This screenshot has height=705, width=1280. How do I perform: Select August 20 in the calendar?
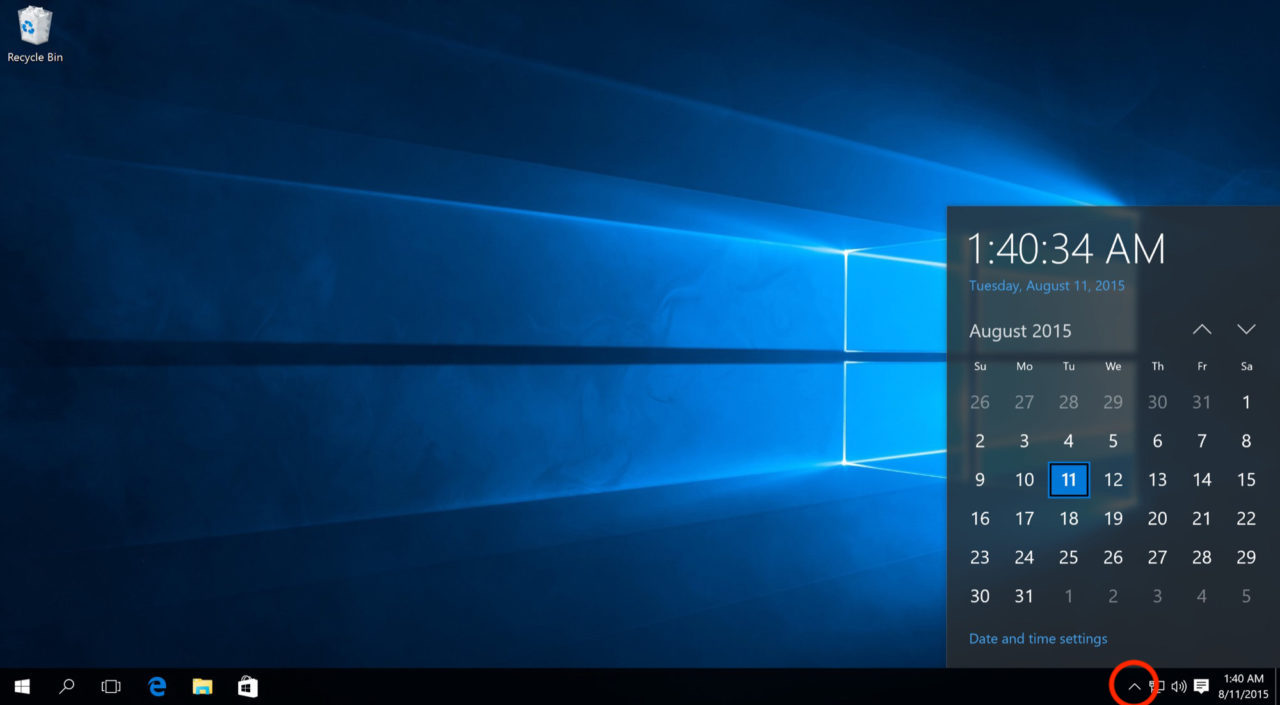click(x=1157, y=519)
